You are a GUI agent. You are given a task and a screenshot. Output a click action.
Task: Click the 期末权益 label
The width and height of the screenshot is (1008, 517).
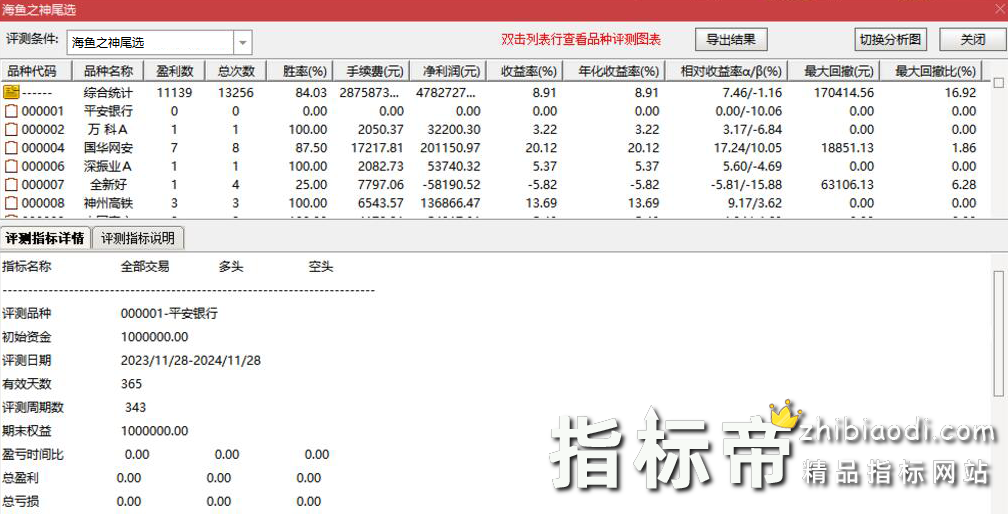tap(26, 431)
